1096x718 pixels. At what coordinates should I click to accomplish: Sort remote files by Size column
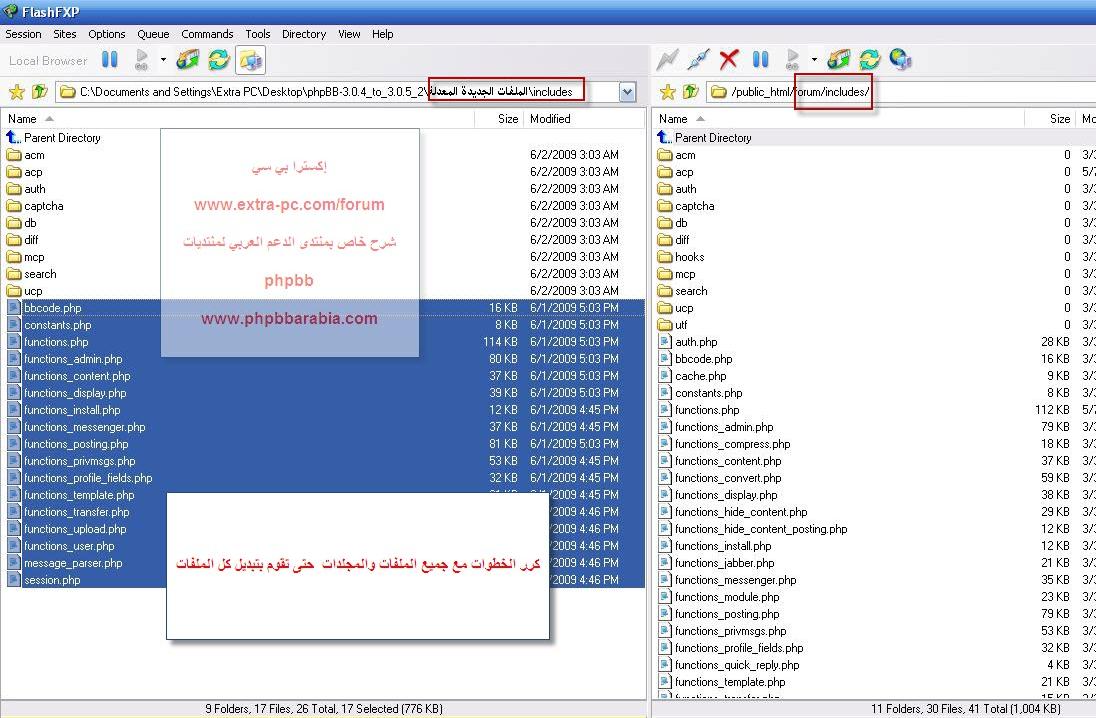pyautogui.click(x=1050, y=119)
